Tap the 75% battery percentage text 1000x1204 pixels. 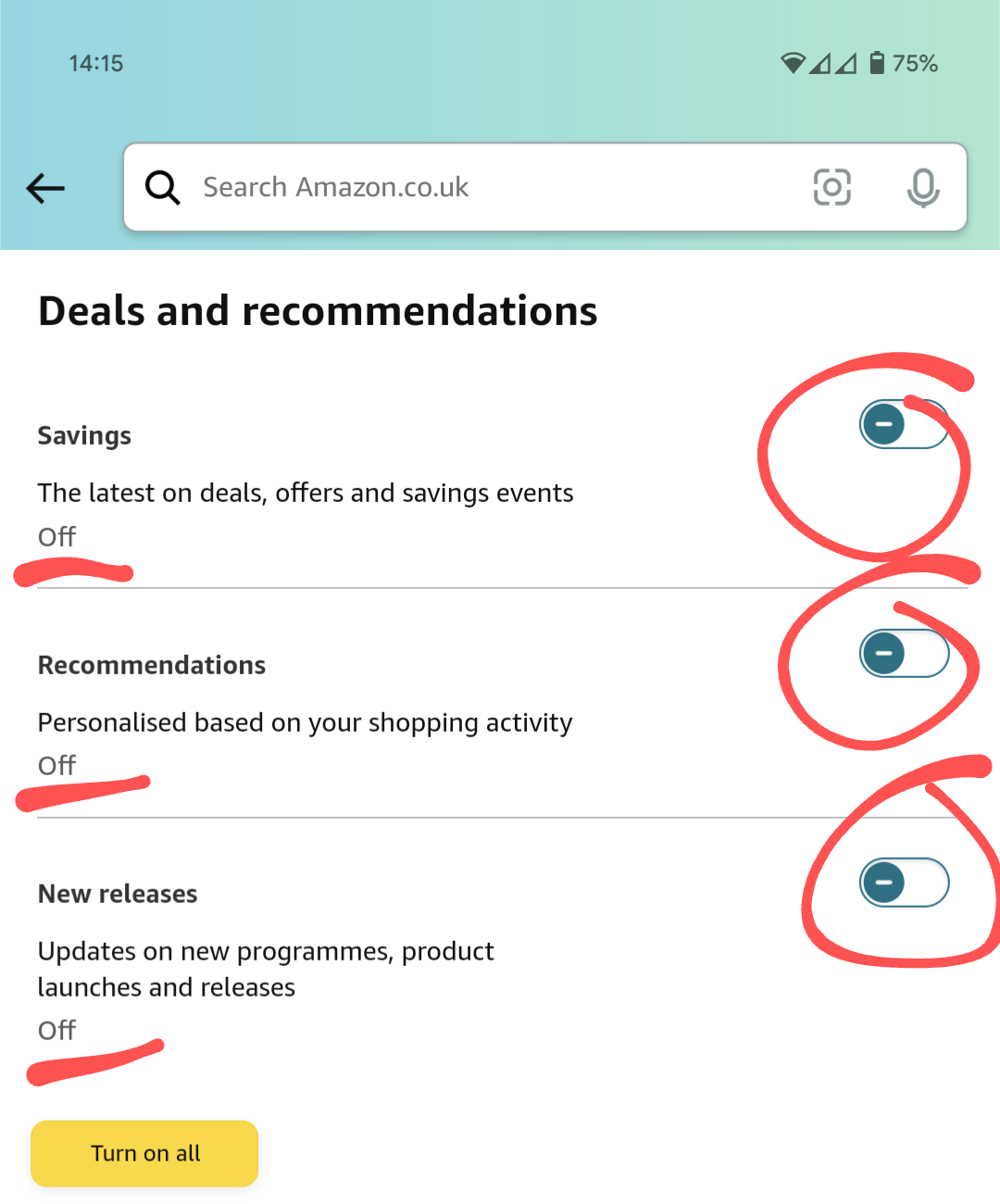[x=915, y=63]
